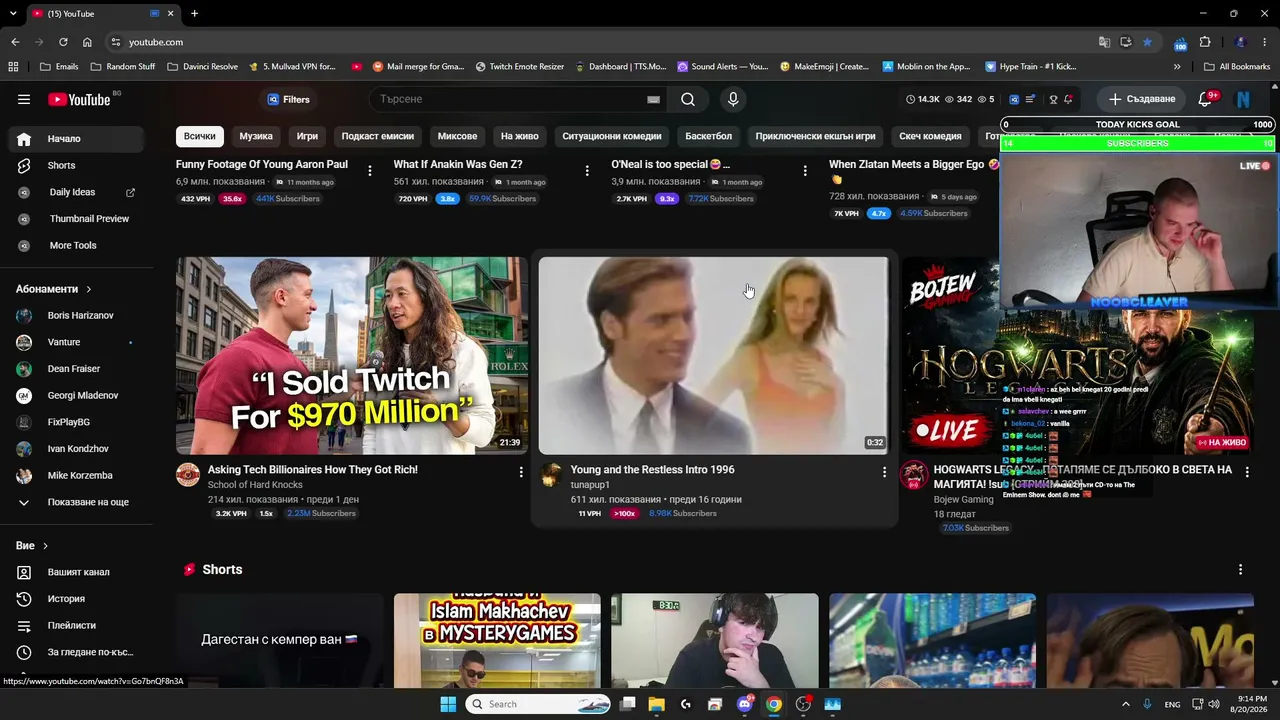The height and width of the screenshot is (720, 1280).
Task: Open the Islam Makhachev MYSTERYGAMES short
Action: coord(497,641)
